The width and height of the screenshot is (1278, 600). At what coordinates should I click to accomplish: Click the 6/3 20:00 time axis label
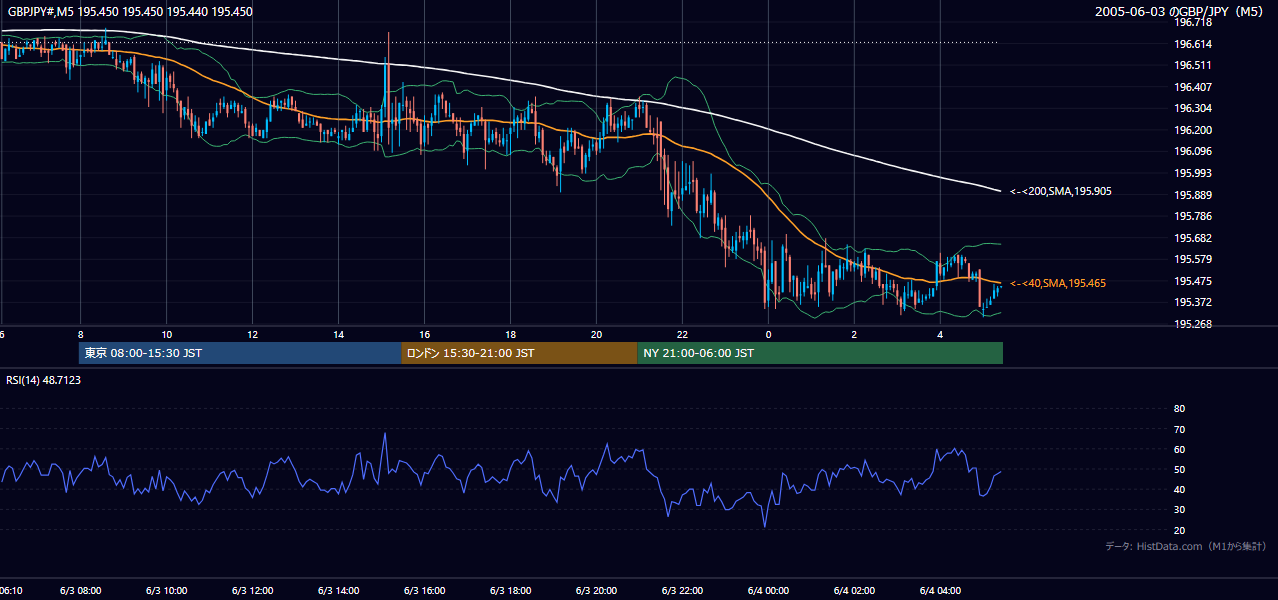(x=596, y=590)
